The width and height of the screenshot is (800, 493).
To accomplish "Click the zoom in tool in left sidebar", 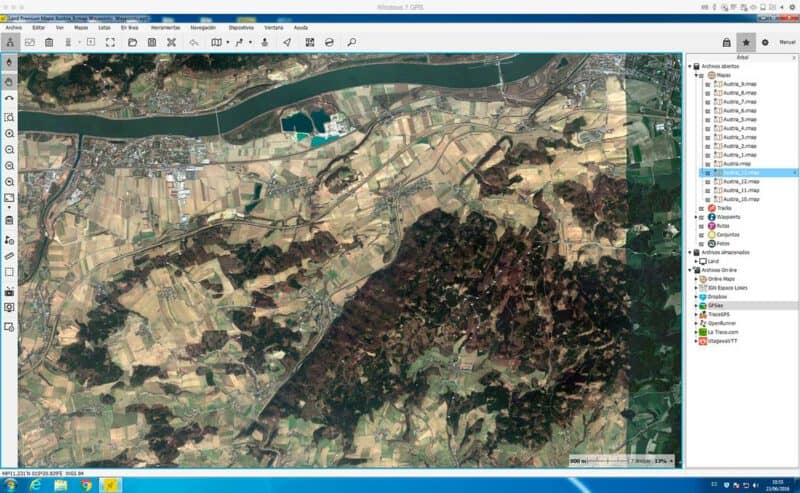I will pos(9,133).
